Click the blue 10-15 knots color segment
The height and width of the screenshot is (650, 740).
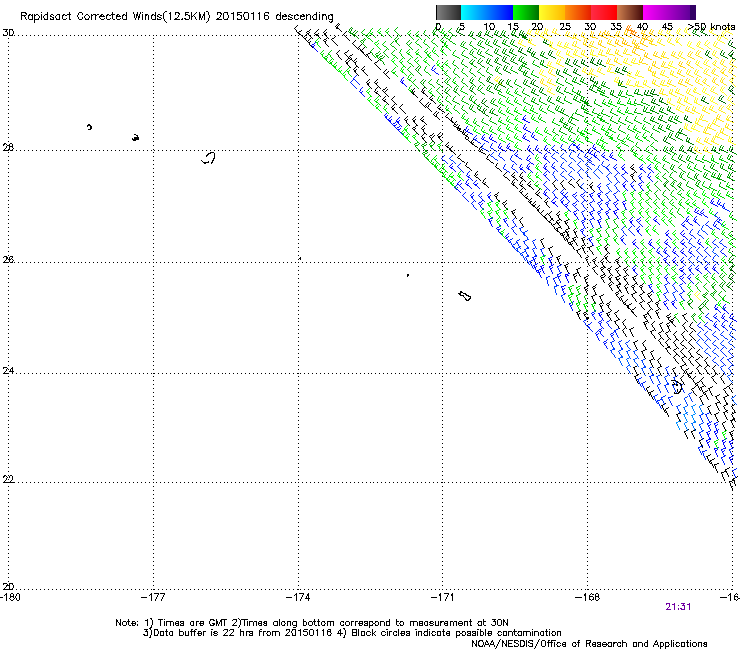[500, 12]
